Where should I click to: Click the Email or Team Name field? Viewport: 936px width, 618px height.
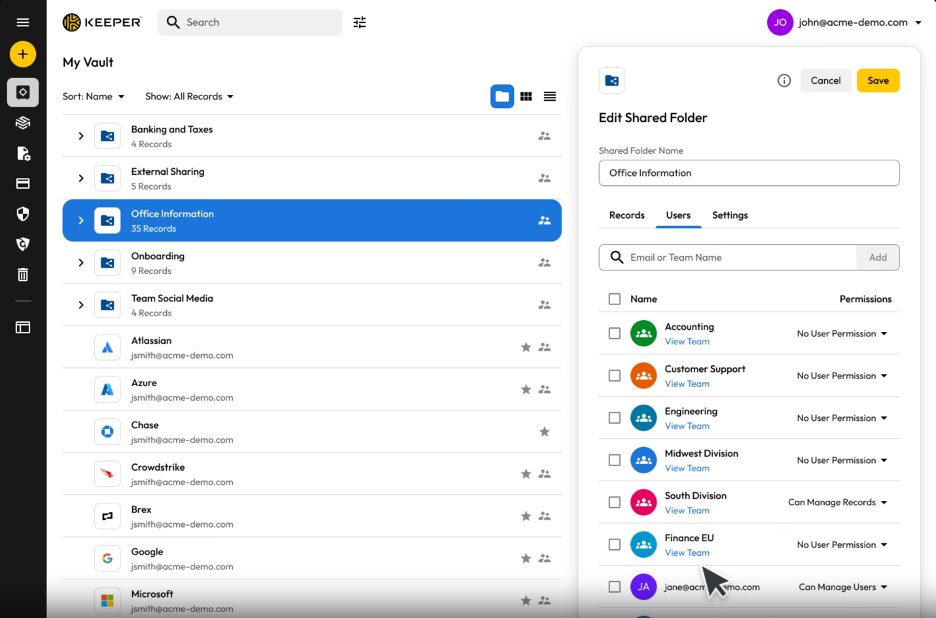point(740,257)
